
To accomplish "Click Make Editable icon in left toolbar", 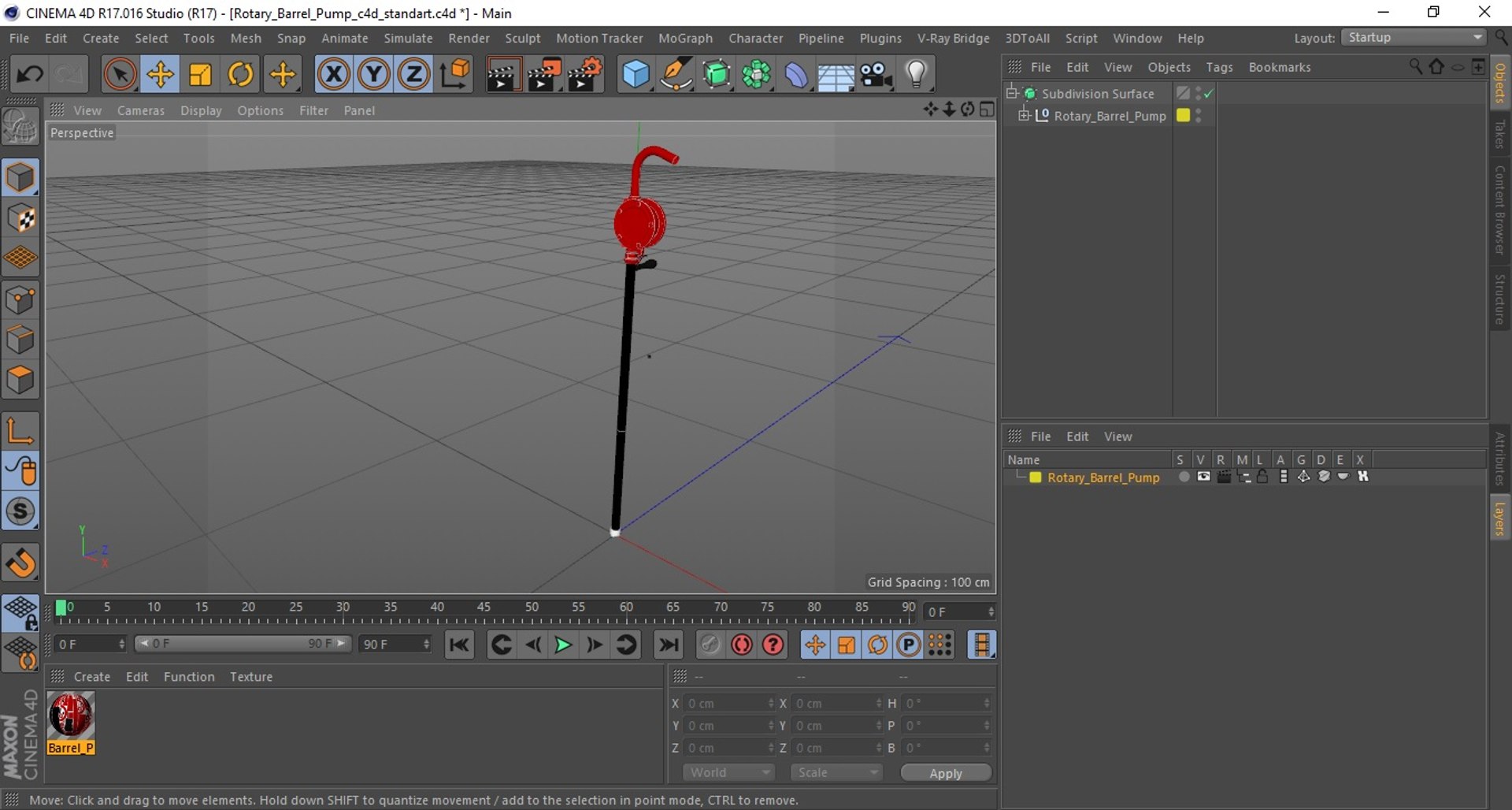I will tap(20, 126).
